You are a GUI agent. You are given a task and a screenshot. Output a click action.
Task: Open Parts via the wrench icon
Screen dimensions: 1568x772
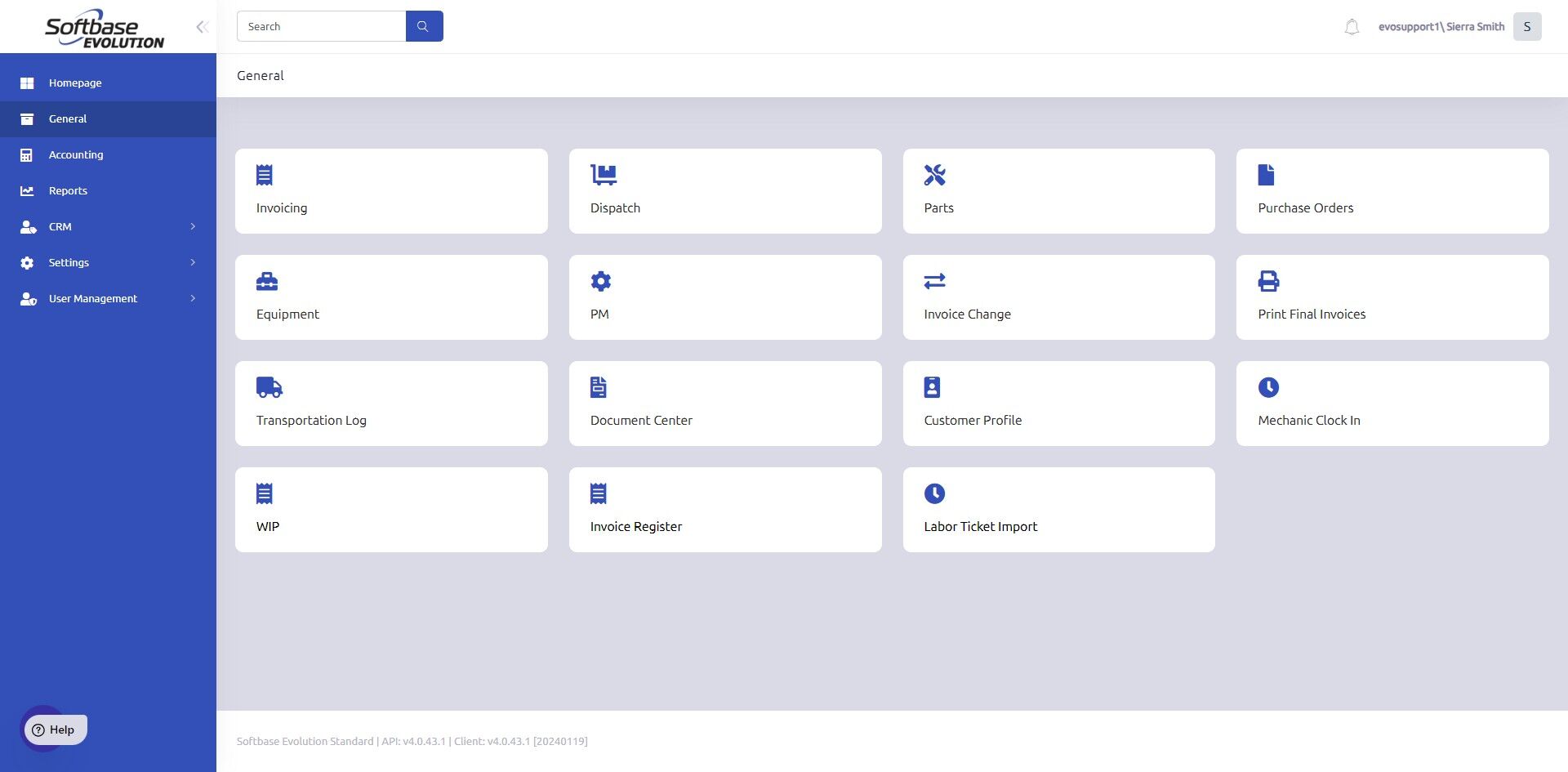click(x=934, y=175)
